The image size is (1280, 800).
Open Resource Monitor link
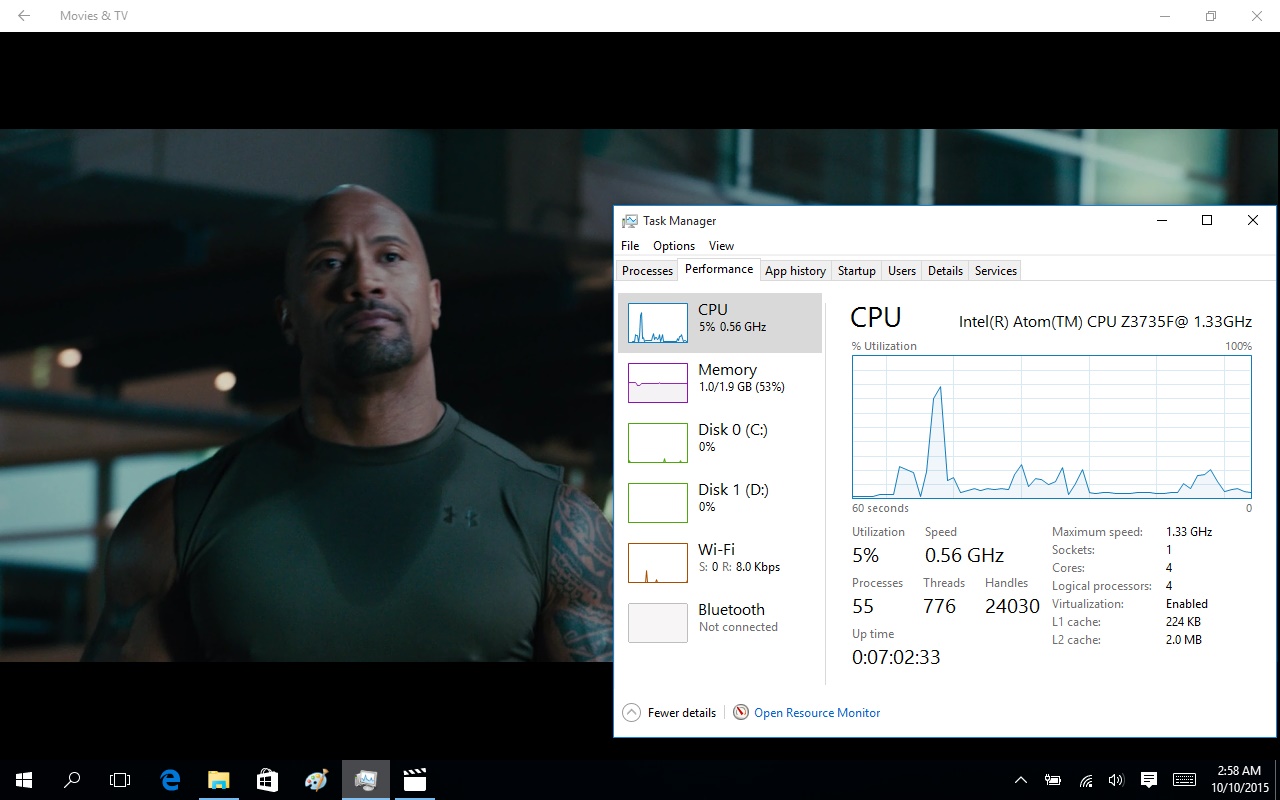817,713
